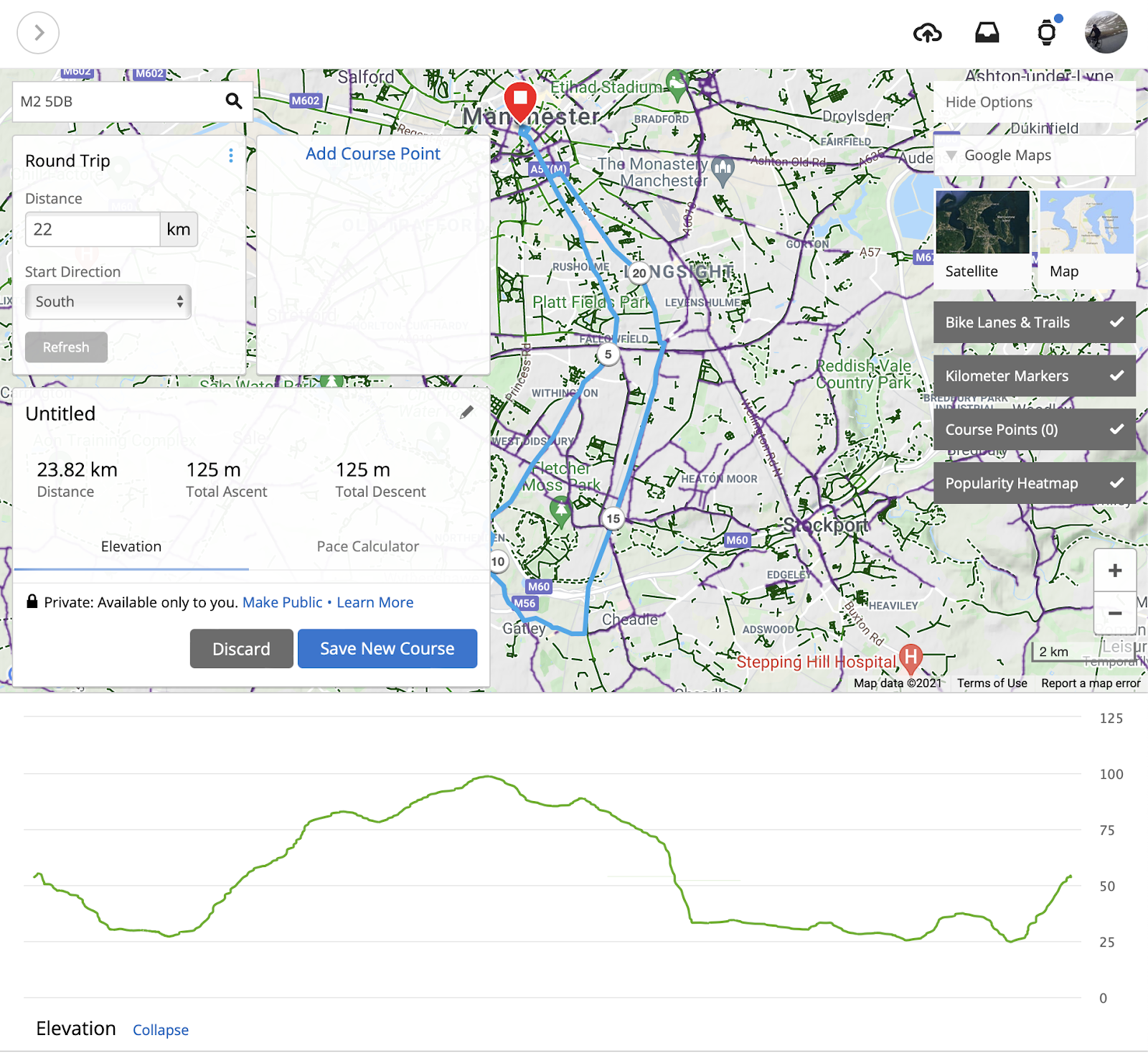
Task: Toggle Bike Lanes & Trails overlay
Action: (x=1034, y=322)
